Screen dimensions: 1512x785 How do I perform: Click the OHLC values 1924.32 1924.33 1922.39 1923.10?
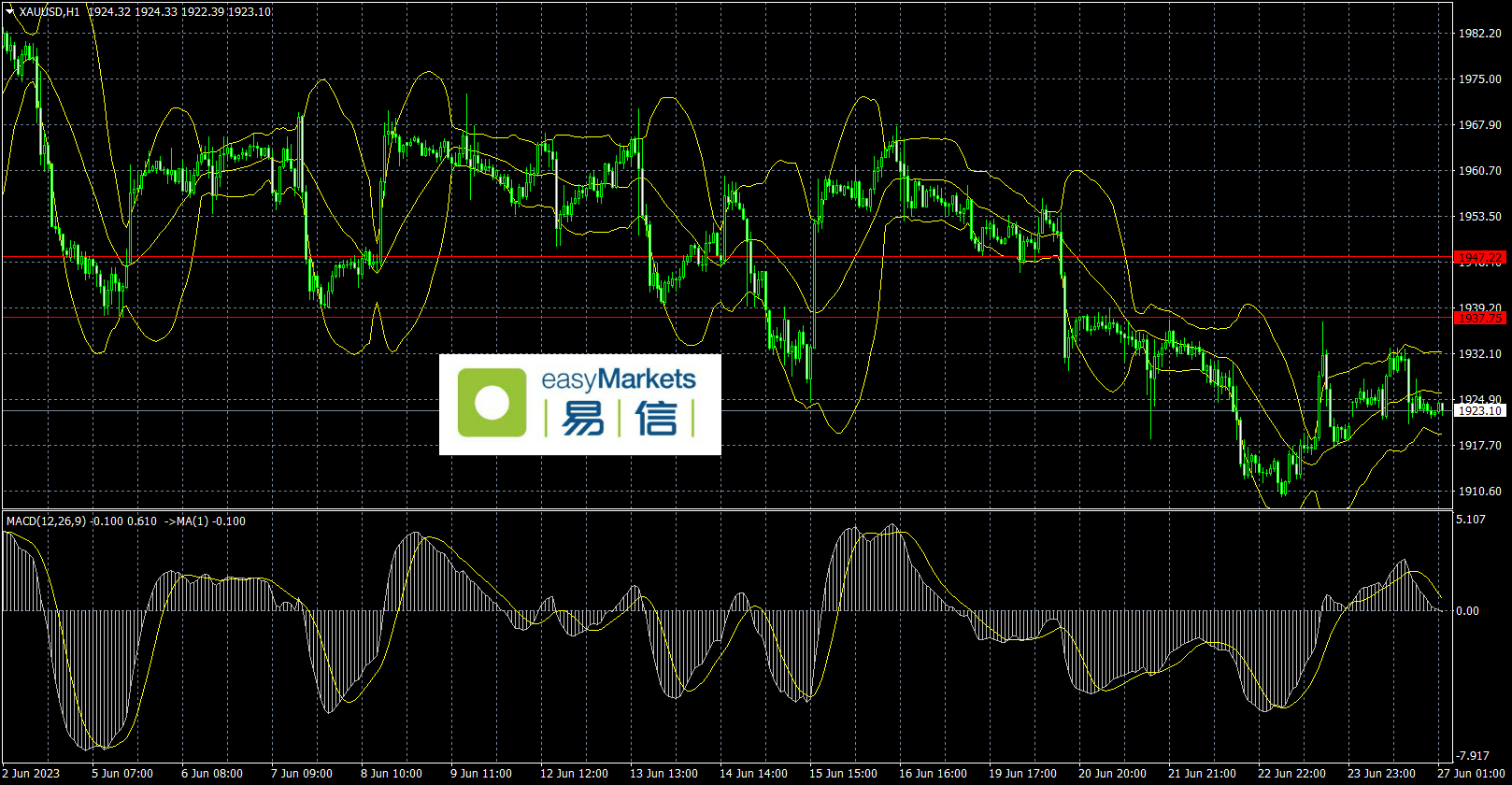pos(179,12)
